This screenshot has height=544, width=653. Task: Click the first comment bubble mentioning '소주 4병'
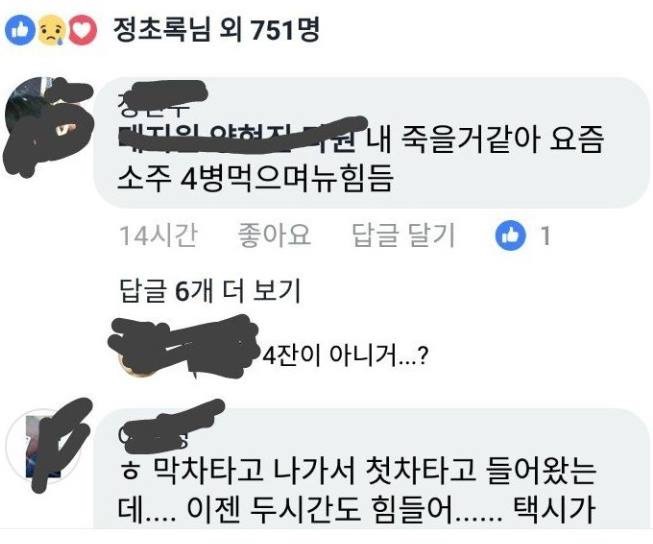click(x=371, y=142)
